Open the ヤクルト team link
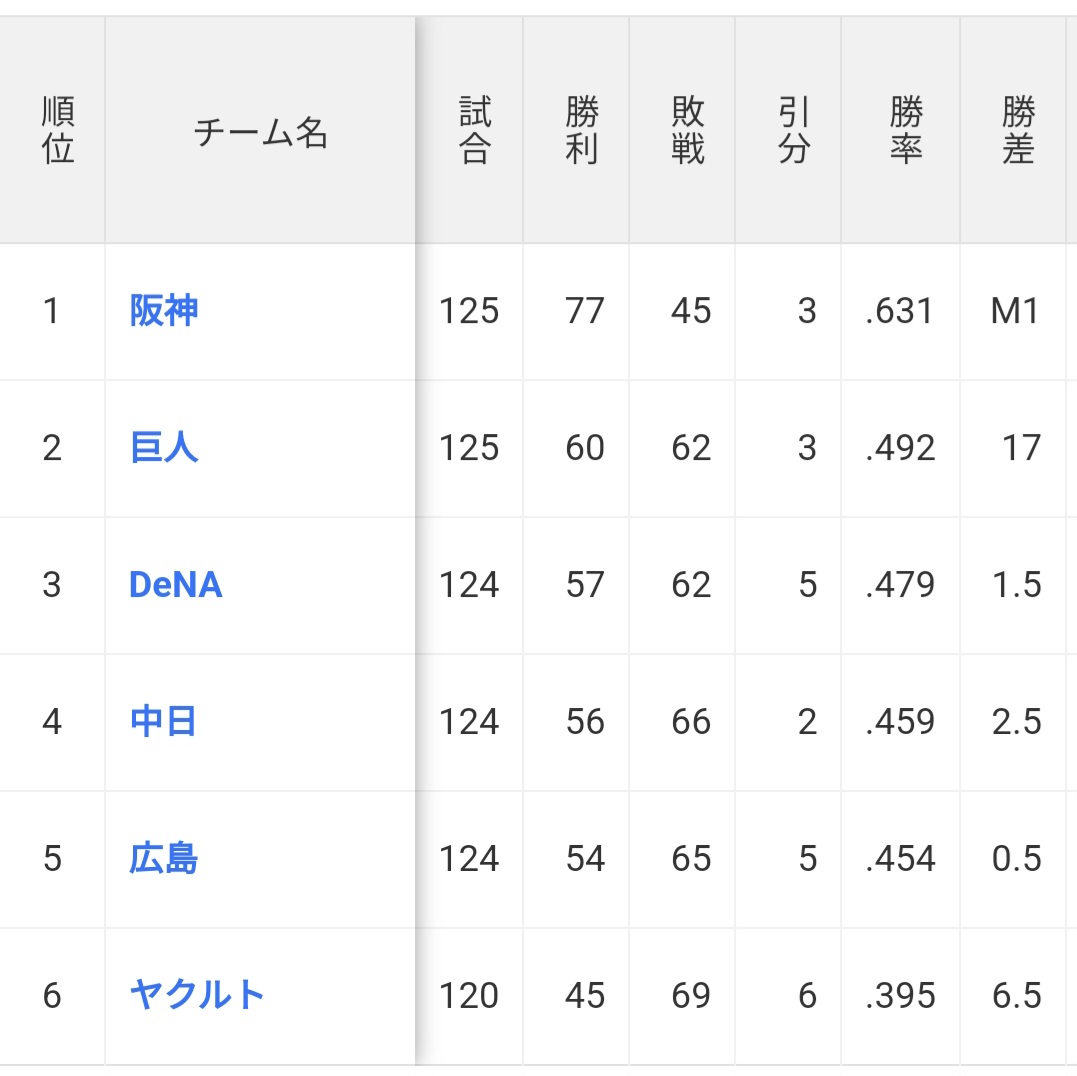 [x=197, y=995]
